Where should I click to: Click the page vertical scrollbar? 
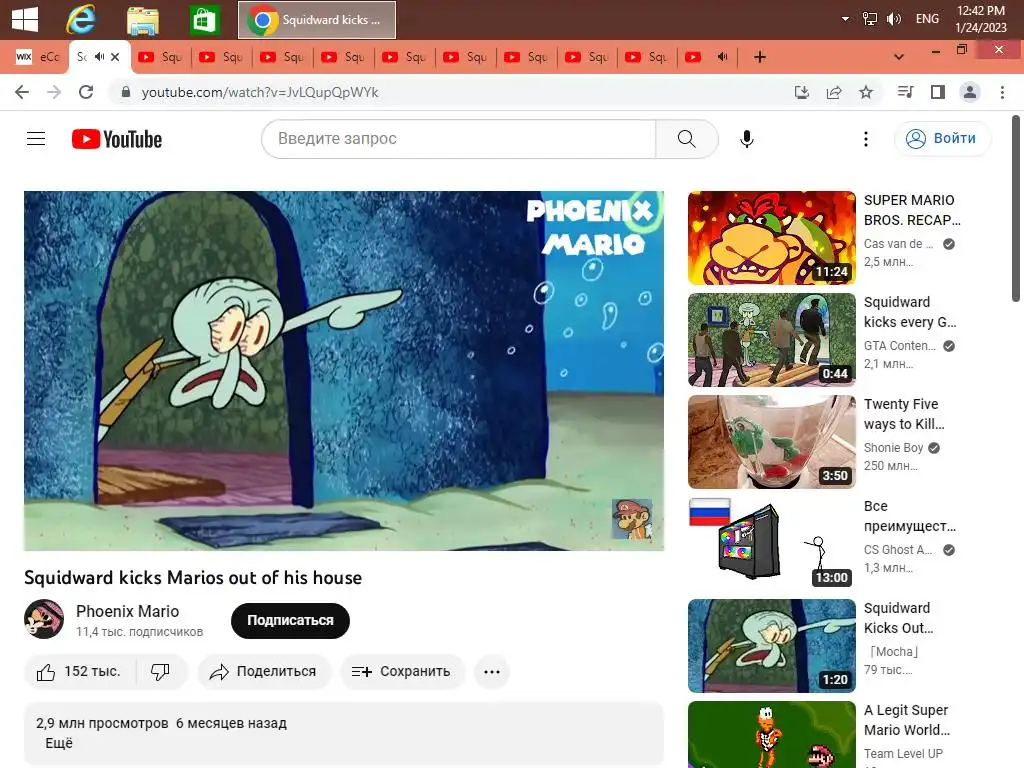1016,209
